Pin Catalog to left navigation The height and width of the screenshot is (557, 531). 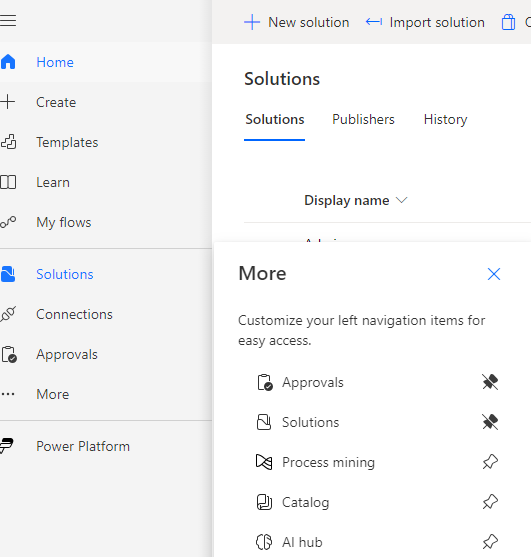tap(490, 502)
